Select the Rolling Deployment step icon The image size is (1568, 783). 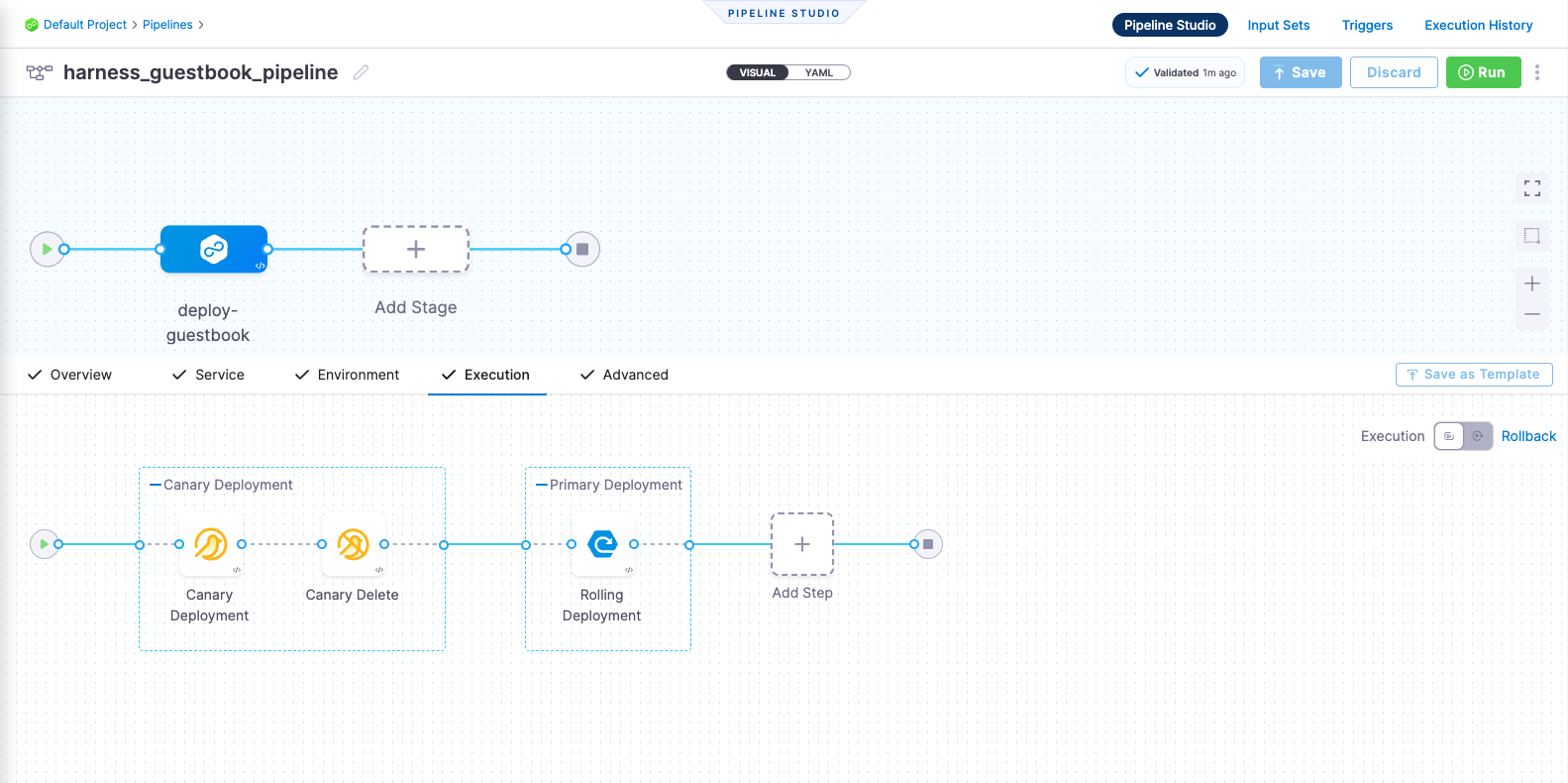click(x=602, y=544)
